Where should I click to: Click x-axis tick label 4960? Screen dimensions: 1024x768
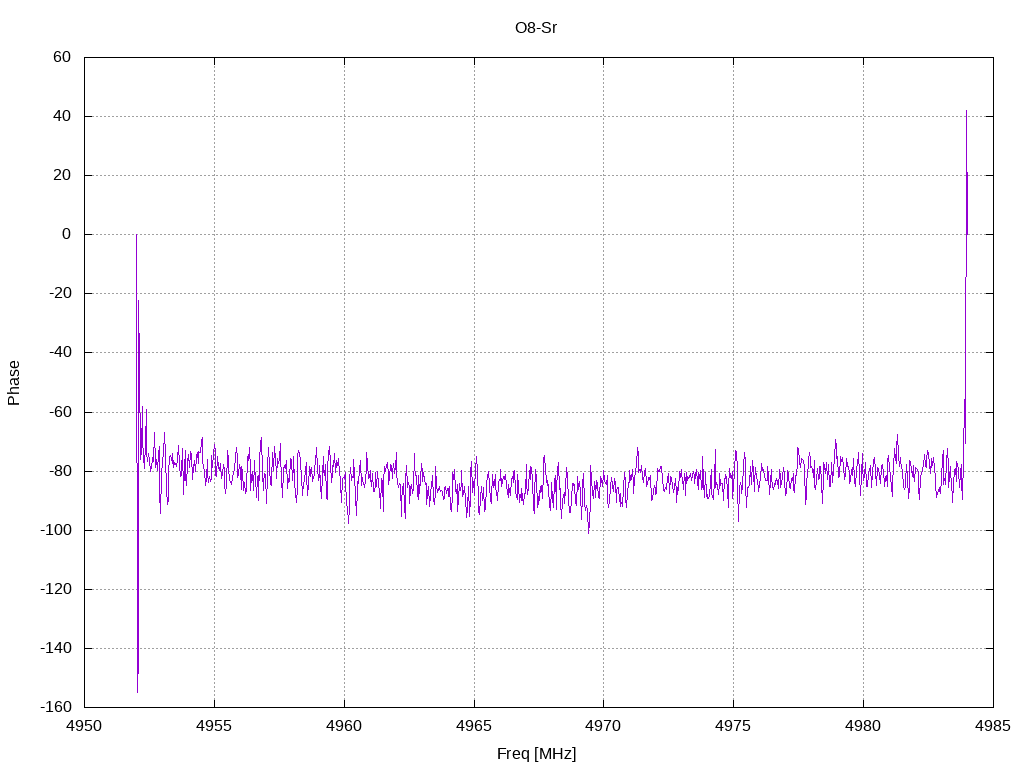[344, 726]
